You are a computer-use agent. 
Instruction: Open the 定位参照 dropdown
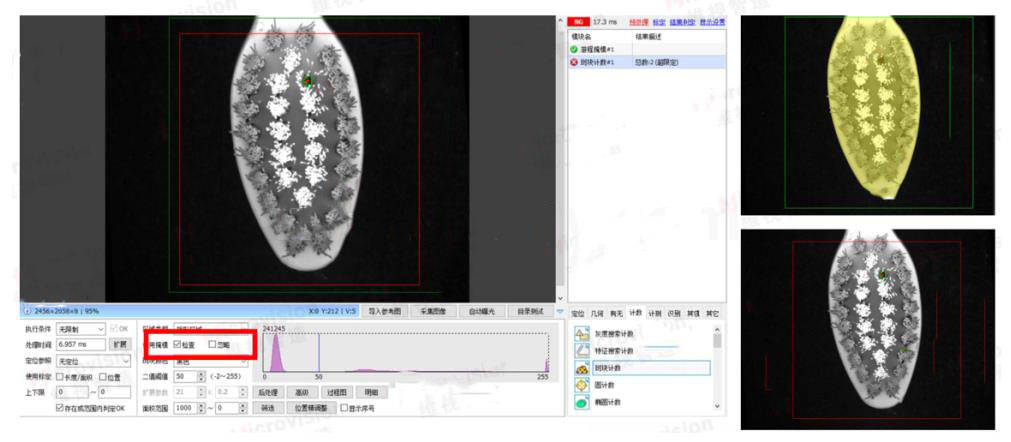(x=92, y=360)
